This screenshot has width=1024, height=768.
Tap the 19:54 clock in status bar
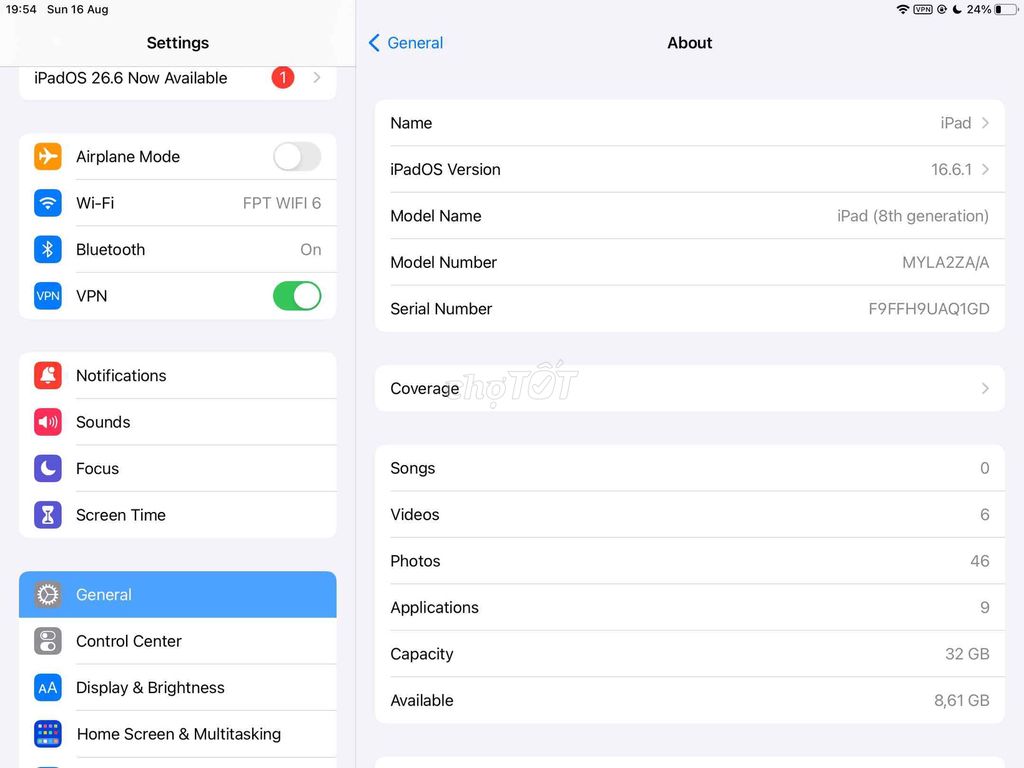[21, 9]
